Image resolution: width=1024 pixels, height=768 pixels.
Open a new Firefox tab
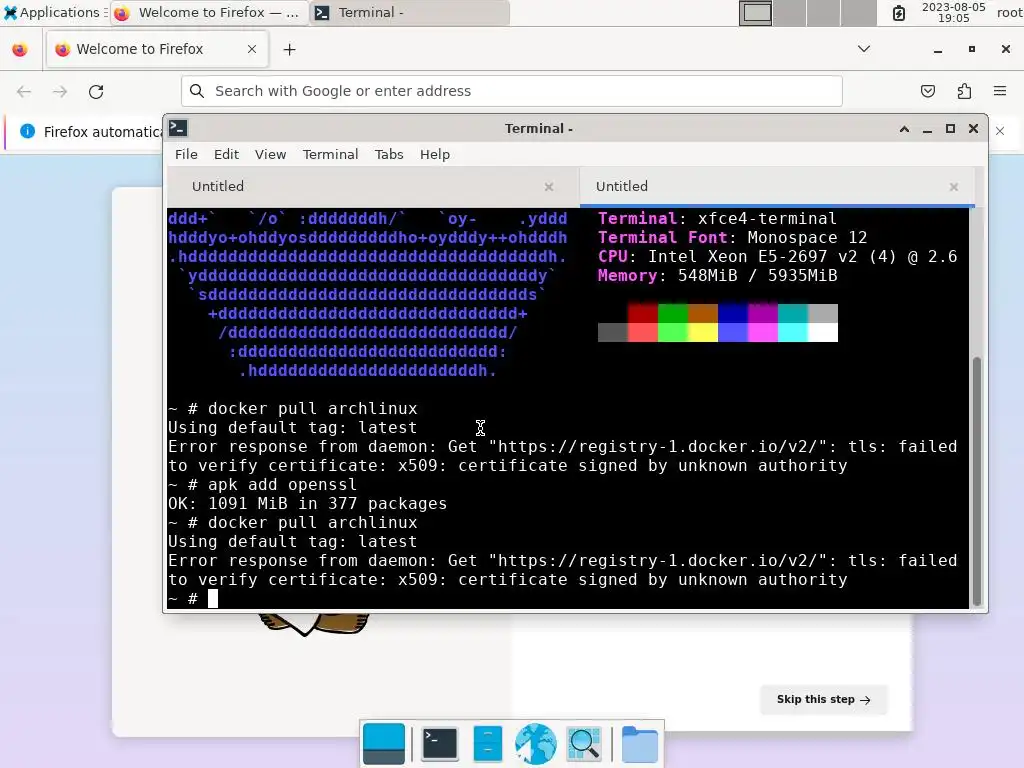[x=289, y=50]
